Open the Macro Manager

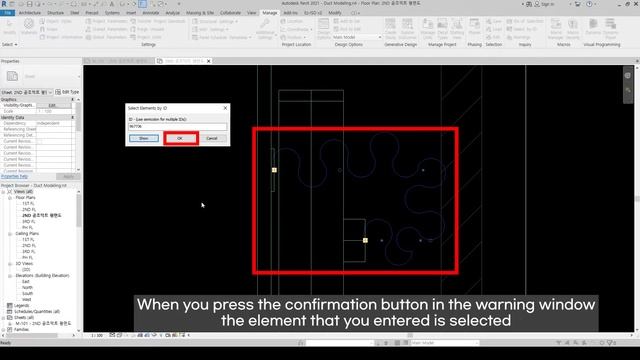point(556,29)
